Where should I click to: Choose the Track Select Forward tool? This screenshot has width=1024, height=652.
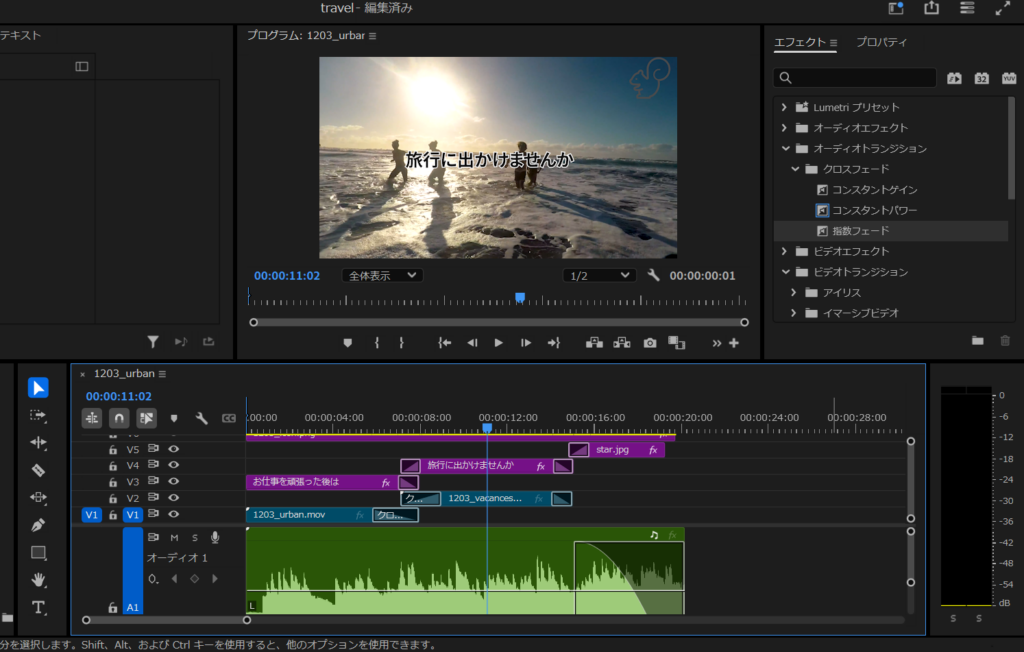[x=38, y=415]
